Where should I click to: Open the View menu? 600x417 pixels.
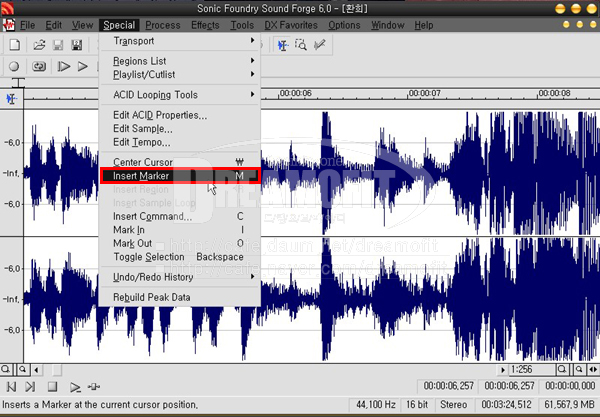point(82,25)
